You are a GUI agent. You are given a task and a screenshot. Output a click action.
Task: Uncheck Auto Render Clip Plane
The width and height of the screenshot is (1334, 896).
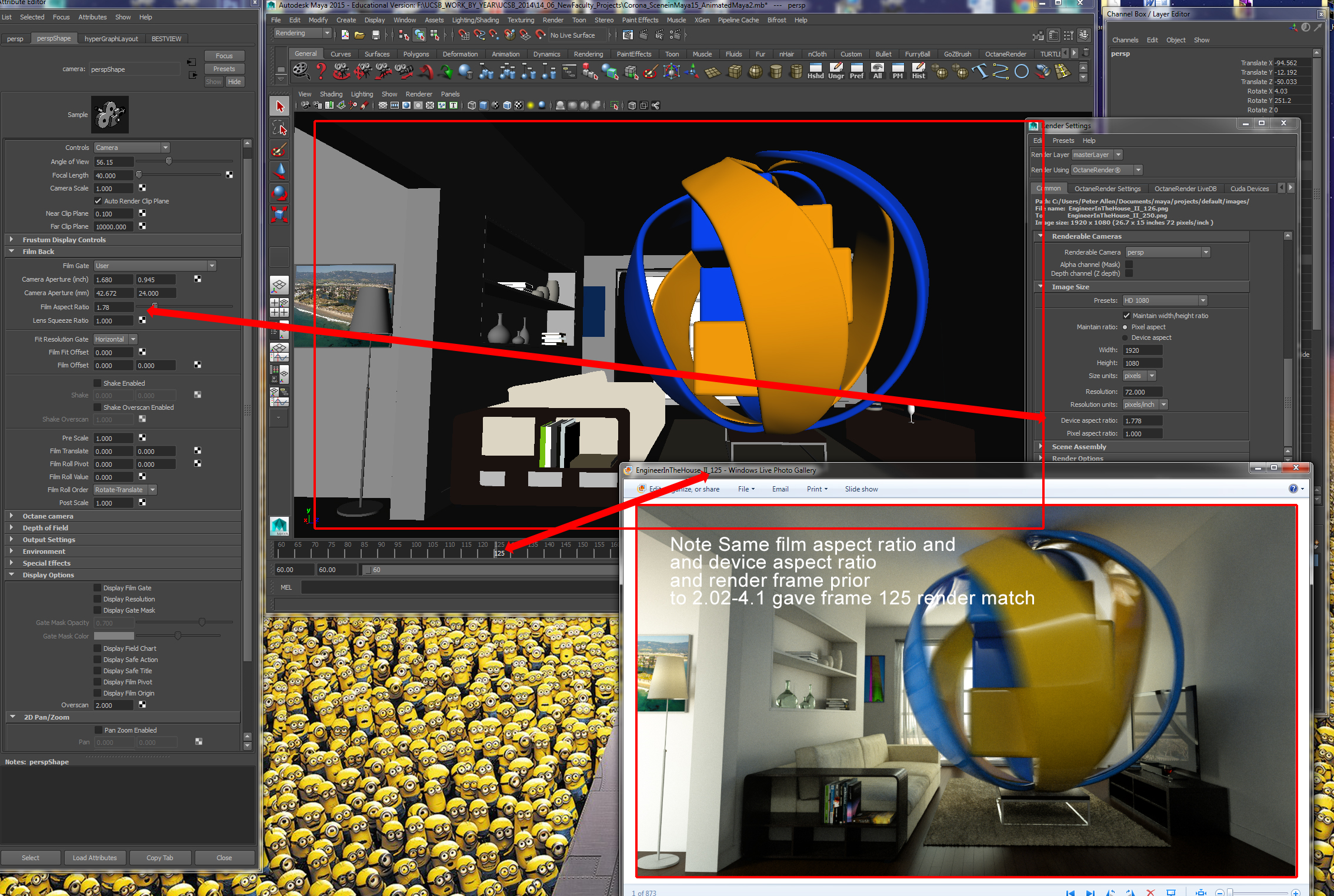(x=98, y=201)
